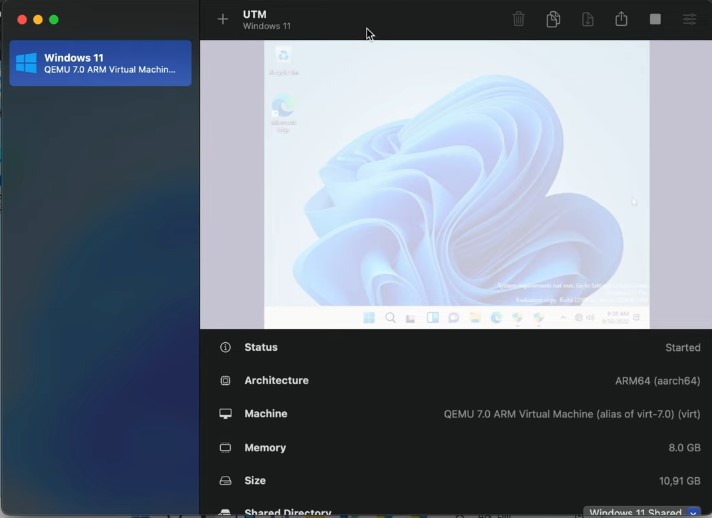Viewport: 712px width, 518px height.
Task: Click the 'ARM64 (aarch64)' architecture value
Action: 658,380
